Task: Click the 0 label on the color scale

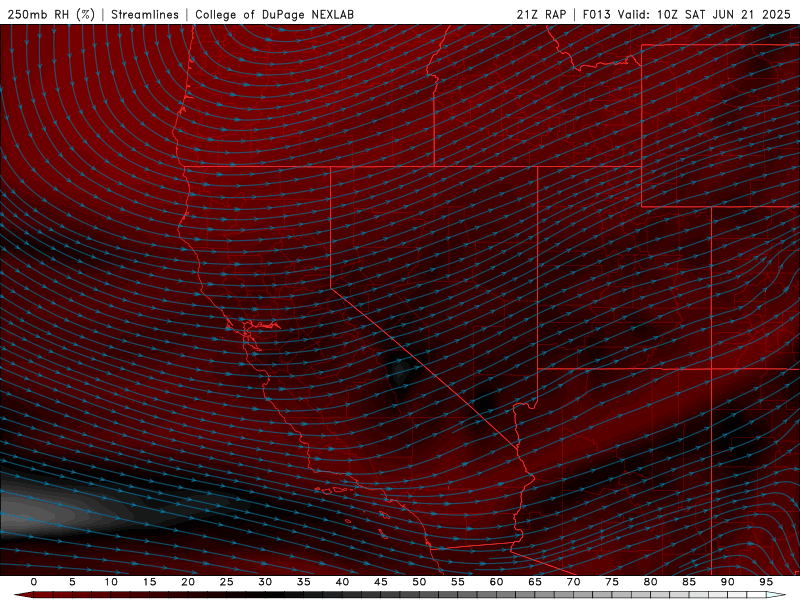Action: tap(34, 582)
